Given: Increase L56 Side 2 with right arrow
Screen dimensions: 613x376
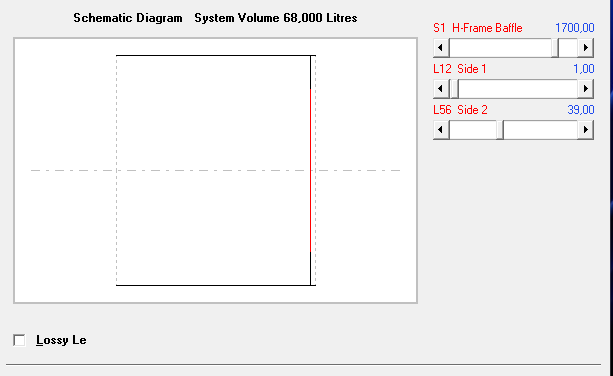Looking at the screenshot, I should coord(585,129).
